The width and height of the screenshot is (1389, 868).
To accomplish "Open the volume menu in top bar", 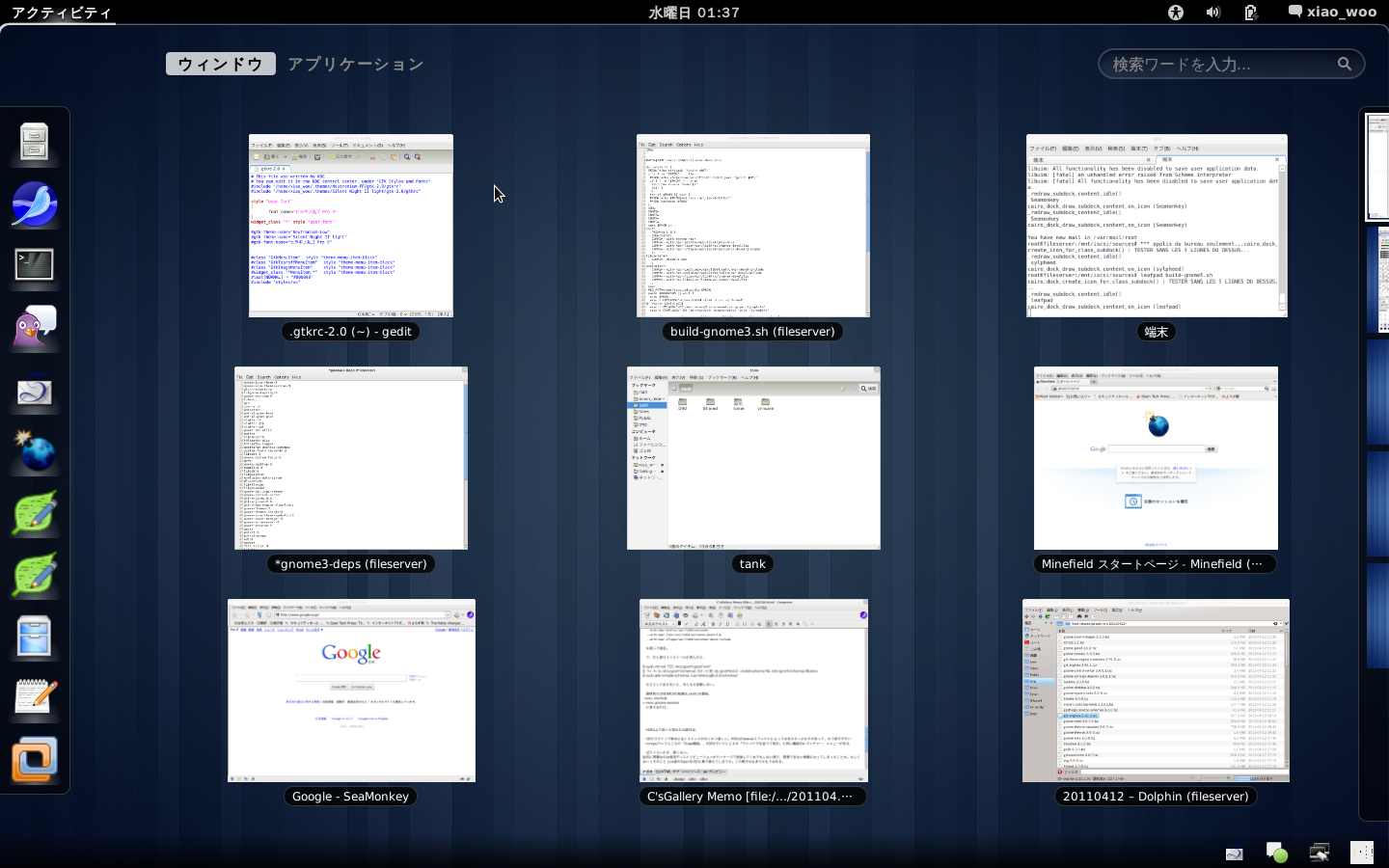I will (1212, 13).
